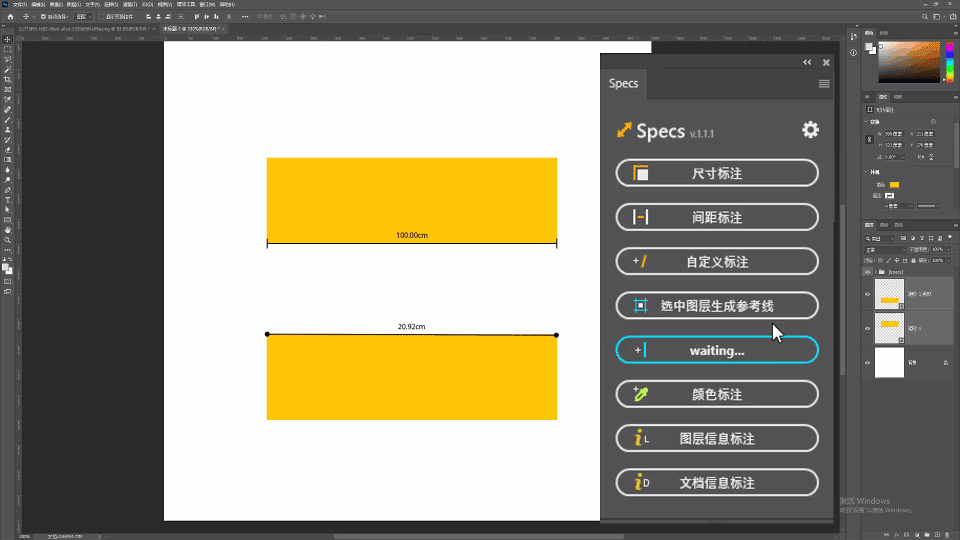Hide the [specs] group layer
This screenshot has height=540, width=960.
(x=867, y=272)
